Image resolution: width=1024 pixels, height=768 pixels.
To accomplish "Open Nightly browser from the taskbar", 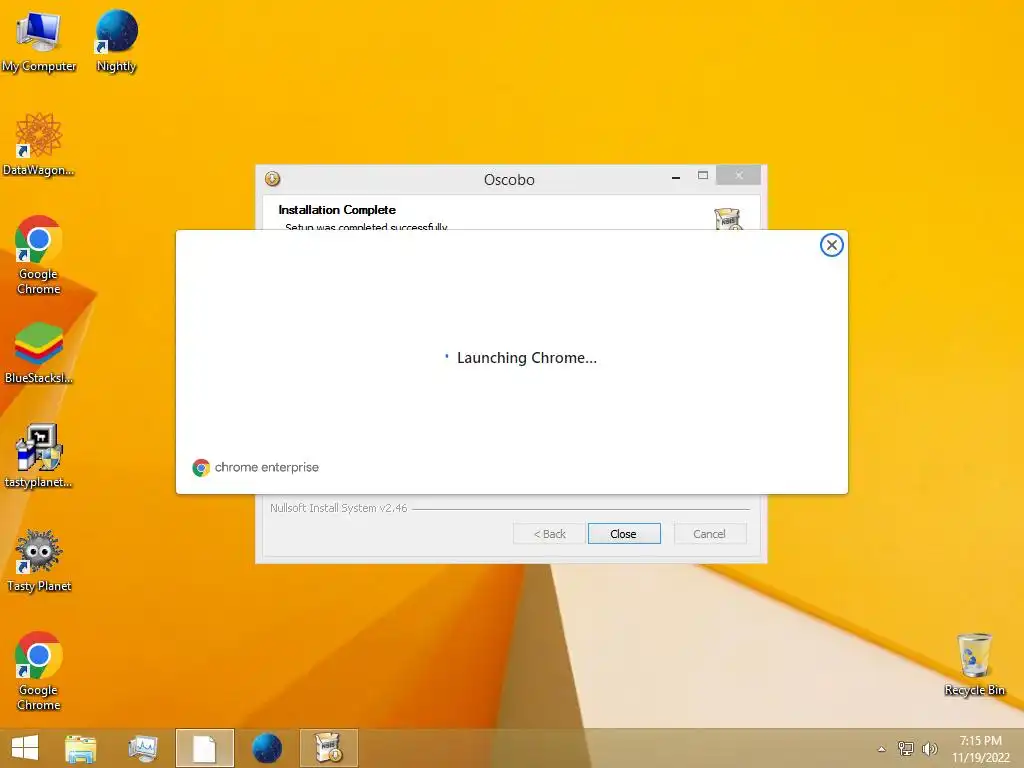I will tap(266, 748).
